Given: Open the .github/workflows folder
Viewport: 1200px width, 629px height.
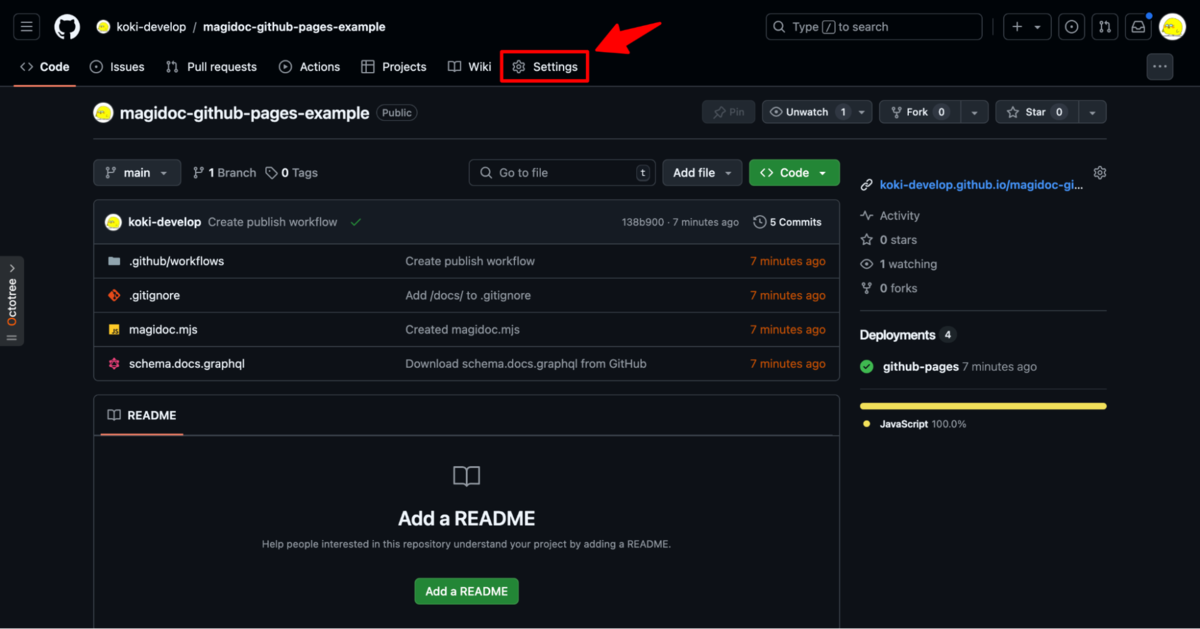Looking at the screenshot, I should pos(176,261).
